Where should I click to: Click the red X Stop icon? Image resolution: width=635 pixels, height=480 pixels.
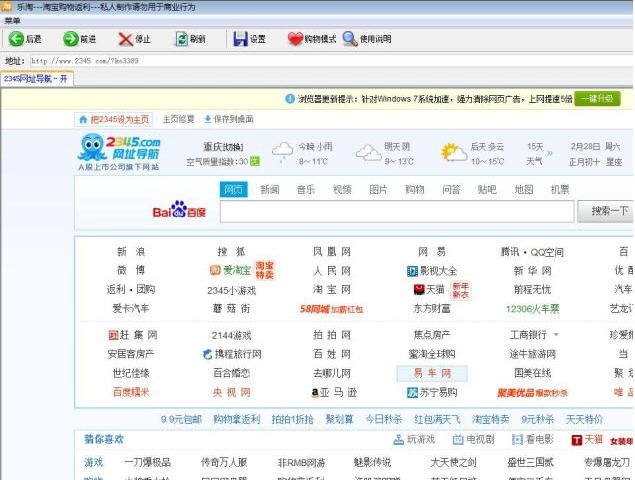[126, 39]
